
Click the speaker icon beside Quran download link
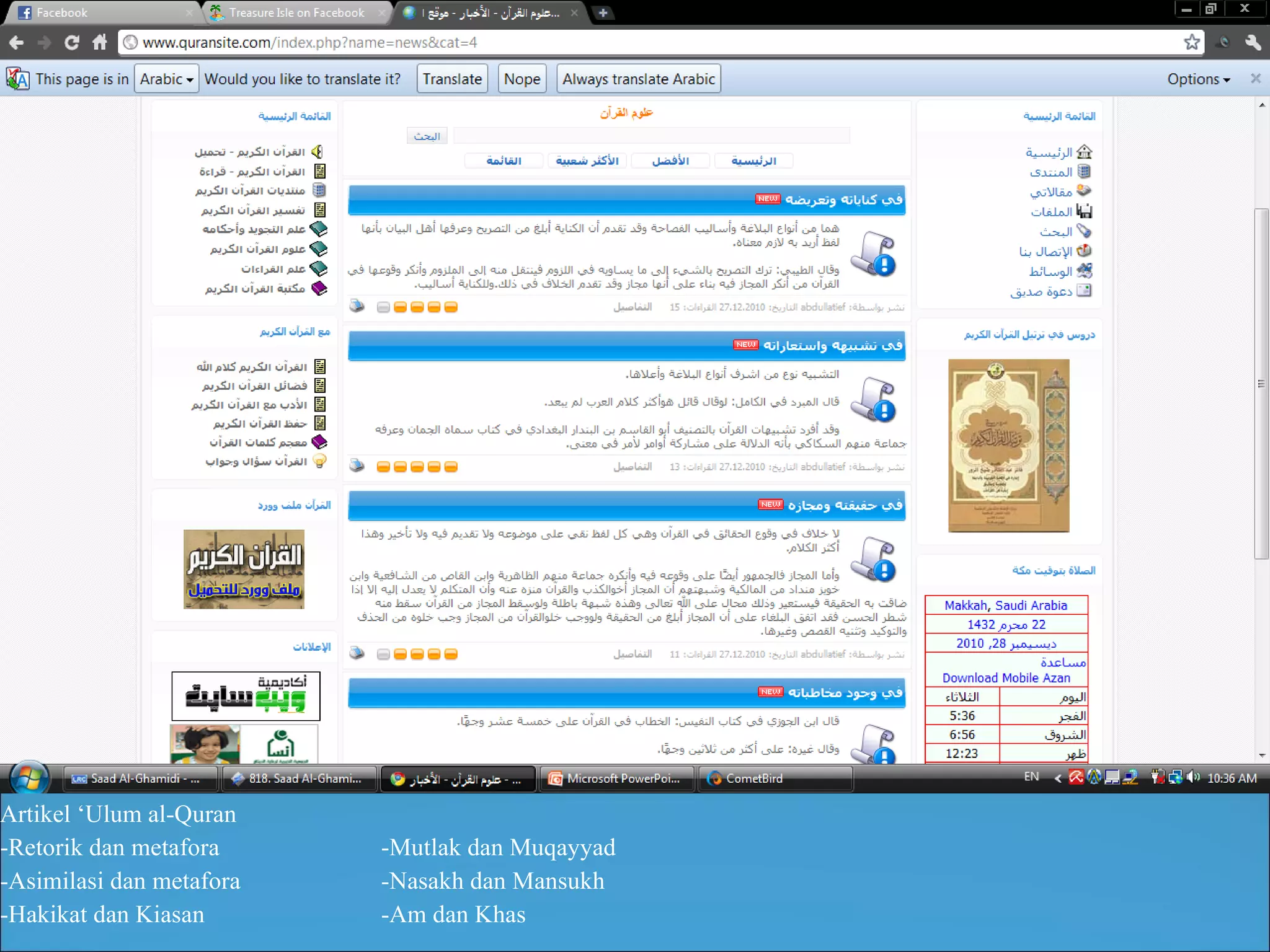318,152
